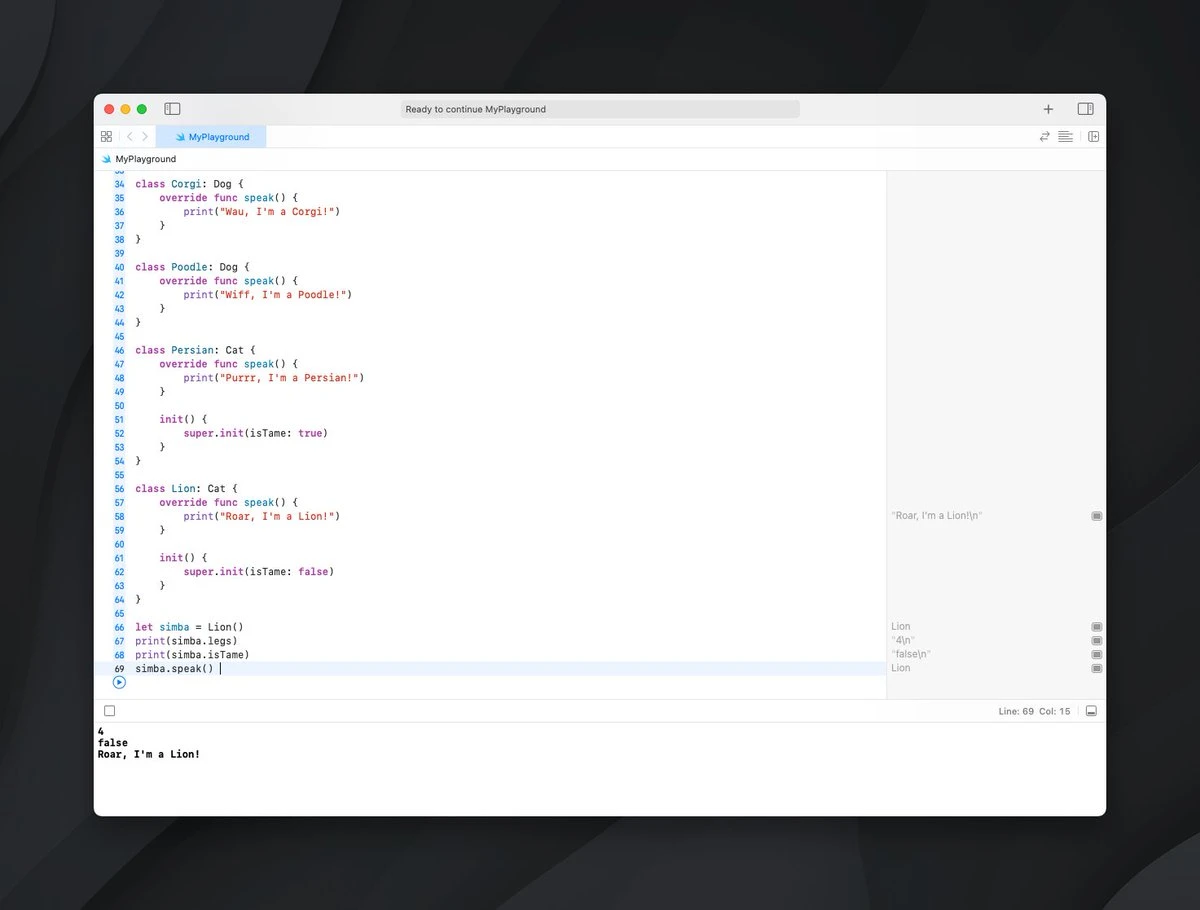Show quick look result for the Roar print line
This screenshot has width=1200, height=910.
click(x=1096, y=516)
